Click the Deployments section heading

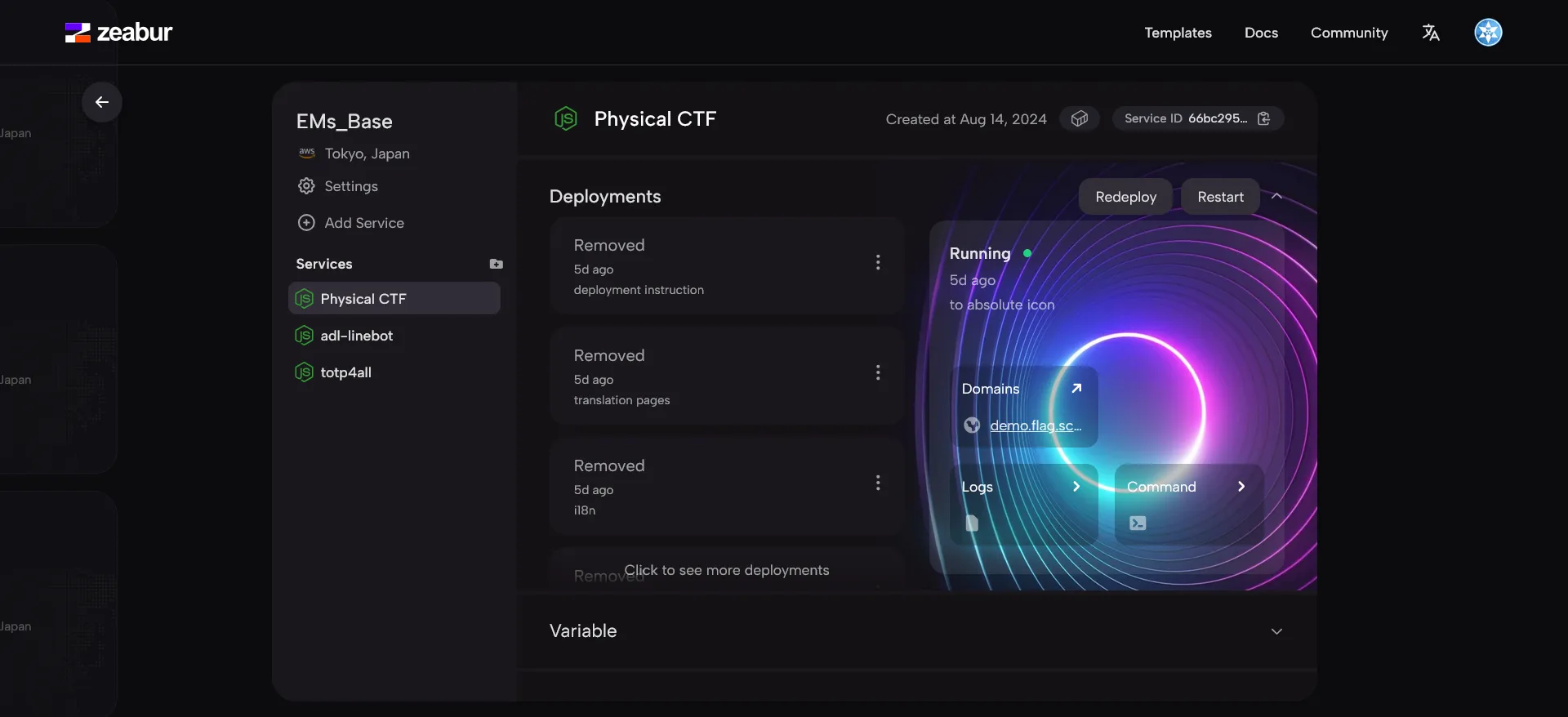pos(605,197)
